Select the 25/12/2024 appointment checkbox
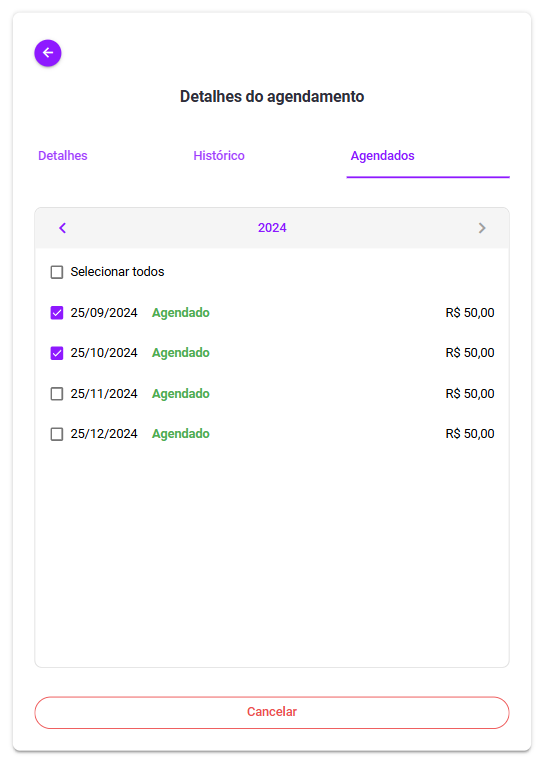The width and height of the screenshot is (546, 764). coord(57,434)
